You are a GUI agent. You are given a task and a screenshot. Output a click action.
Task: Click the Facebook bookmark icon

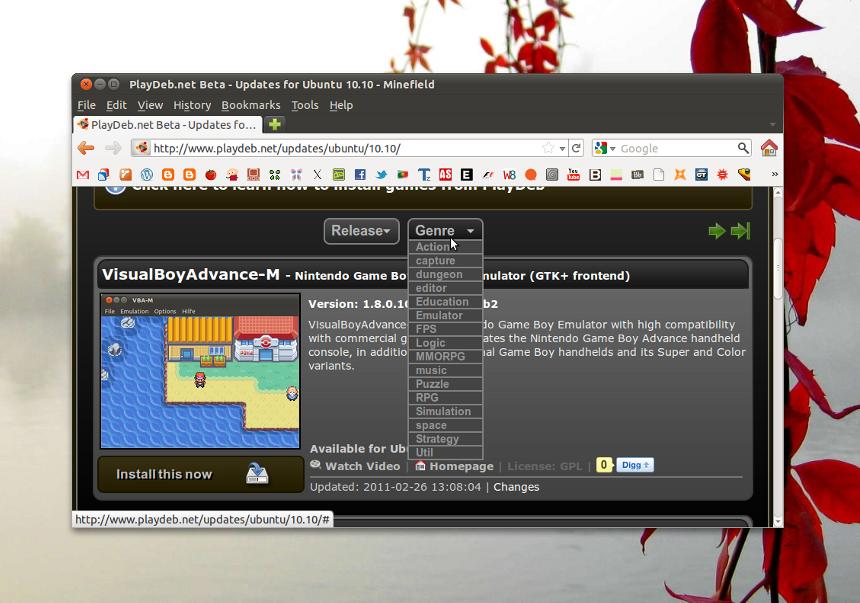click(360, 174)
